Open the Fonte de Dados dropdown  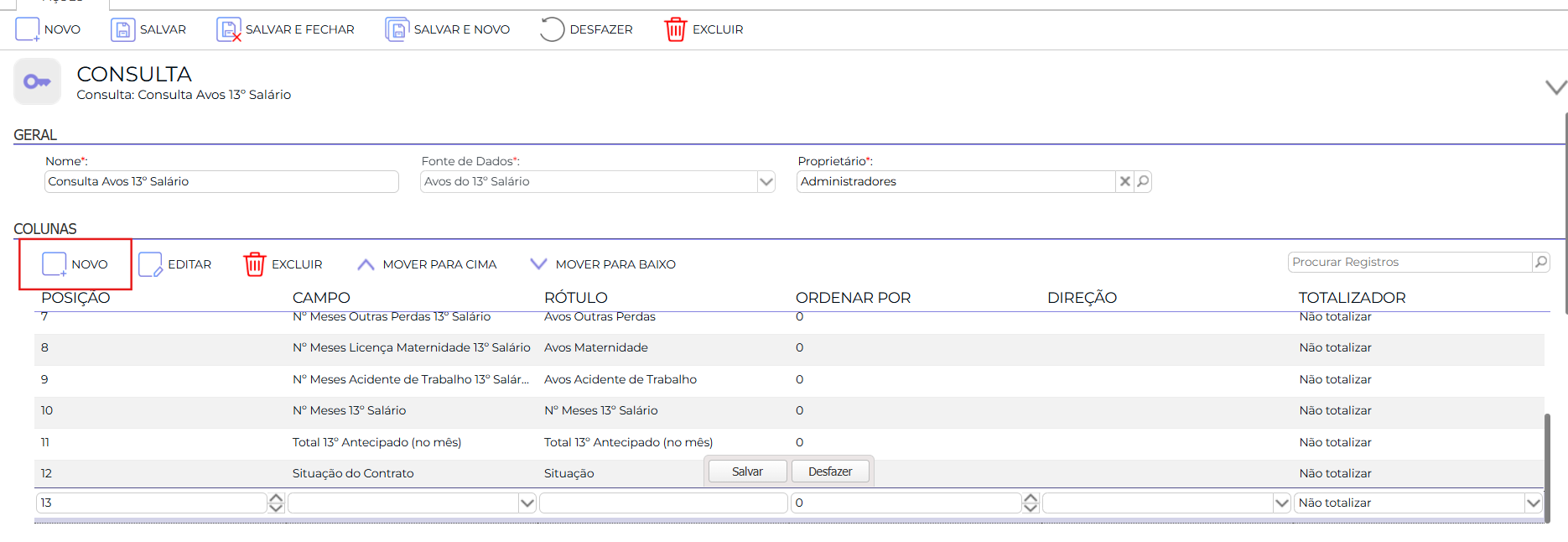(766, 181)
